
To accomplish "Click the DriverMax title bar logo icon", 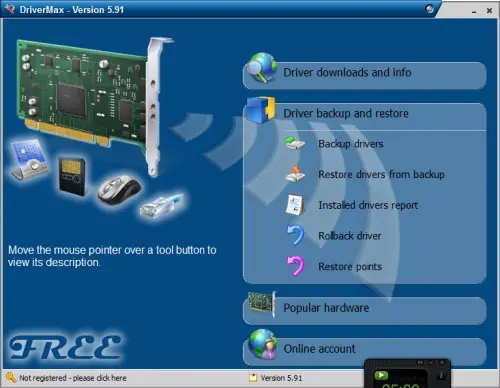I will click(9, 8).
